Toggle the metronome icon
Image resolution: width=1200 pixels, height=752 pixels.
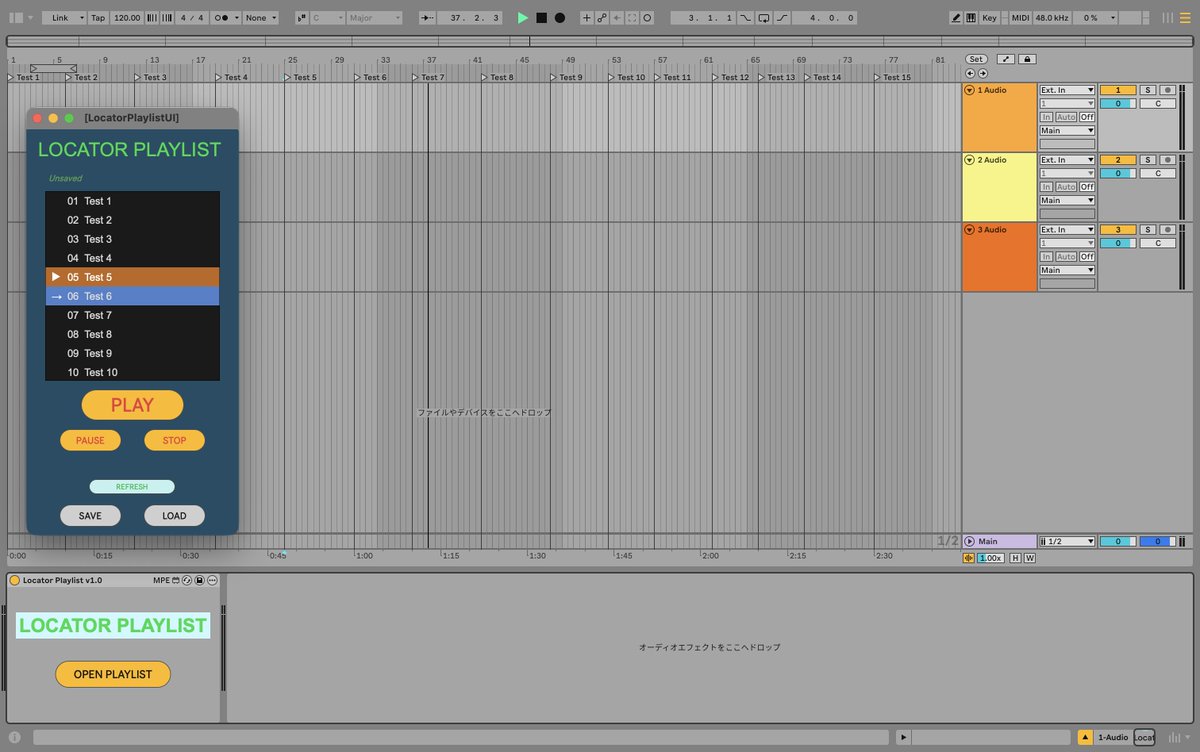220,18
